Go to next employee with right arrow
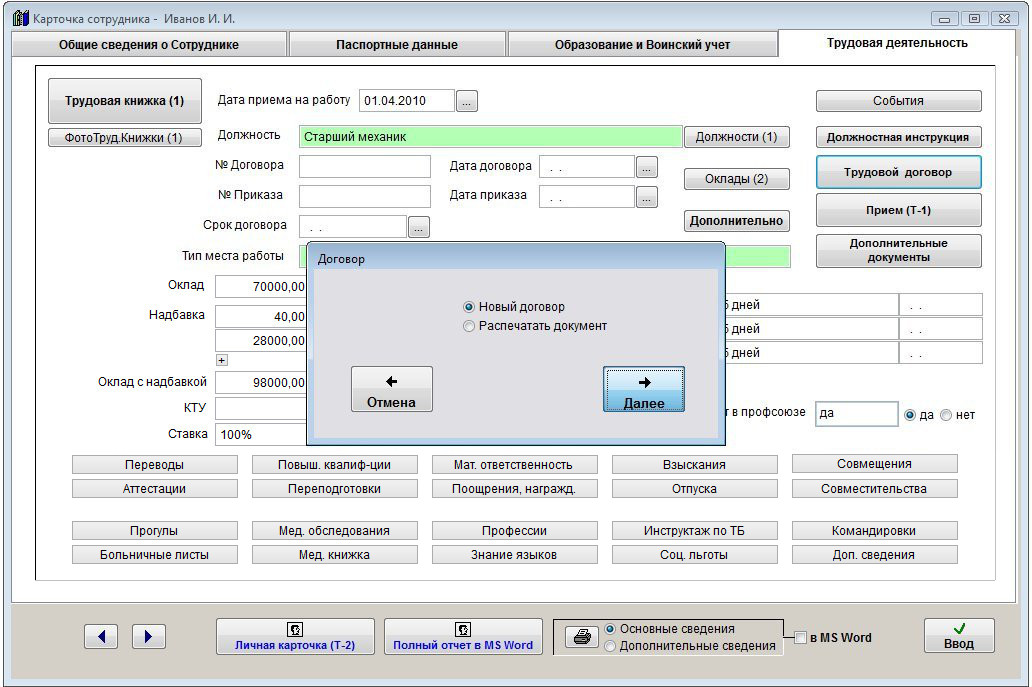 click(148, 636)
